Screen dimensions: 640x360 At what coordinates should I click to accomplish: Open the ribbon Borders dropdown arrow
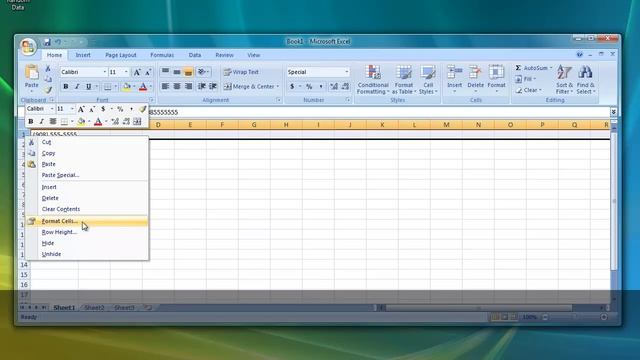click(116, 87)
